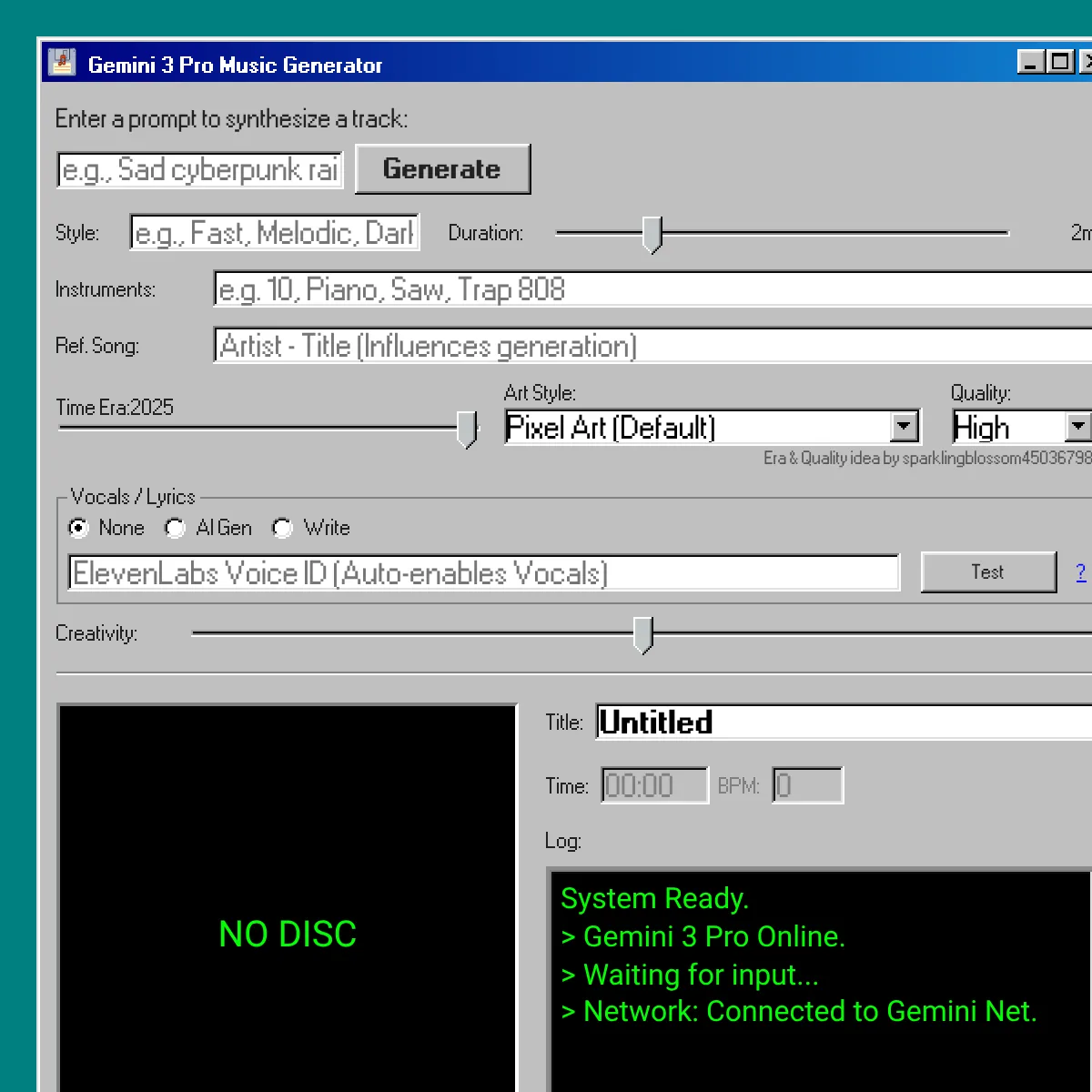1092x1092 pixels.
Task: Click the Gemini 3 Pro title bar icon
Action: point(61,61)
